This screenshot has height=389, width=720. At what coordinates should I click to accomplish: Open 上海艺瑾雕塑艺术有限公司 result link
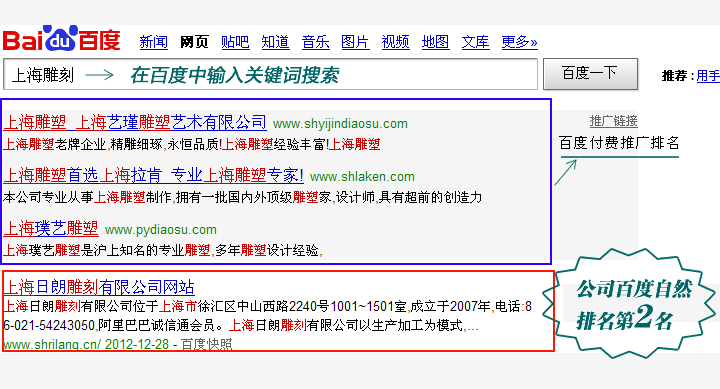click(135, 123)
